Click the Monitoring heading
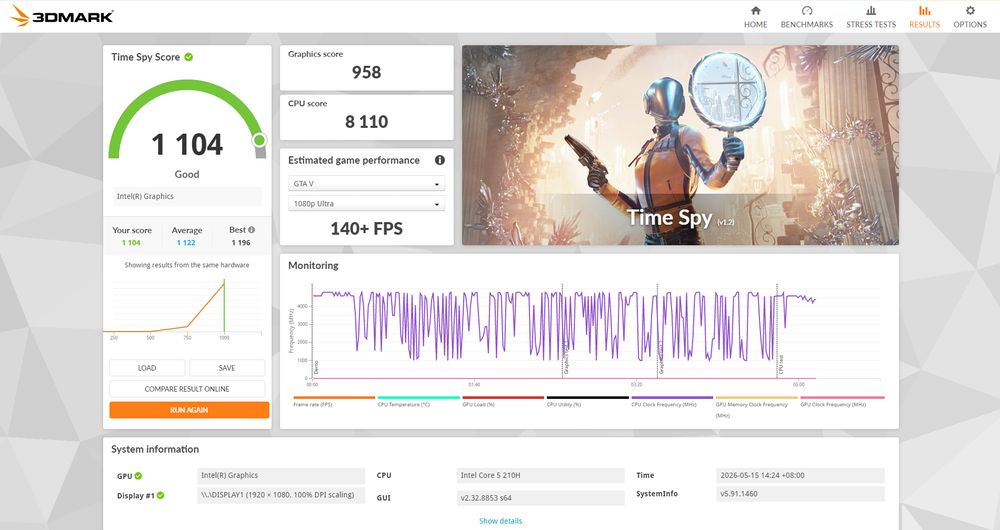Image resolution: width=1000 pixels, height=530 pixels. [313, 265]
